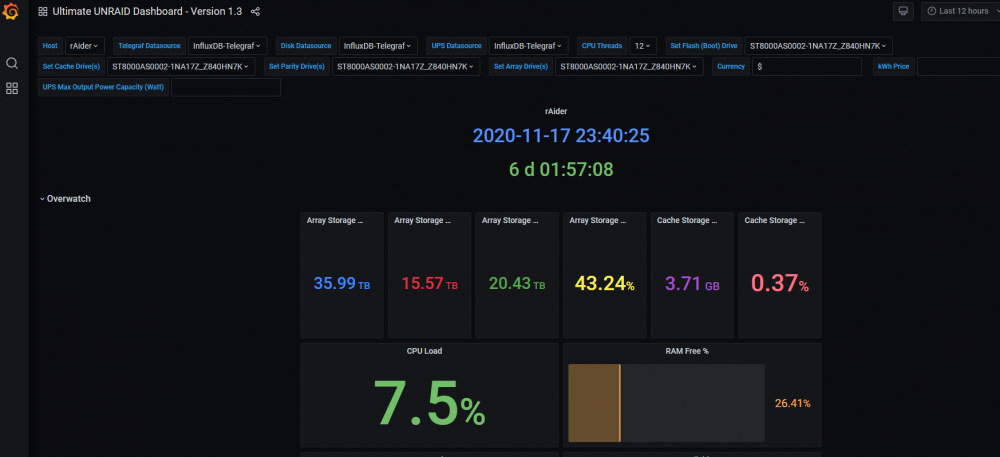
Task: Open the Set Parity Drive(s) dropdown
Action: (406, 66)
